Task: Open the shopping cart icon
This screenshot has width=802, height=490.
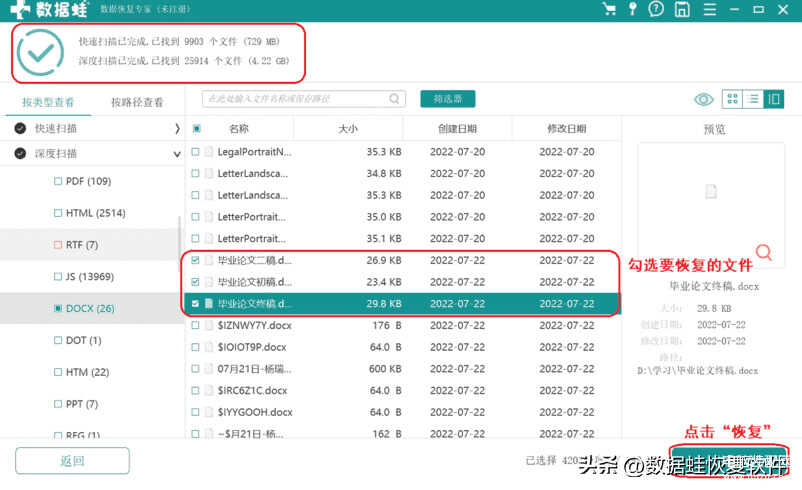Action: (609, 9)
